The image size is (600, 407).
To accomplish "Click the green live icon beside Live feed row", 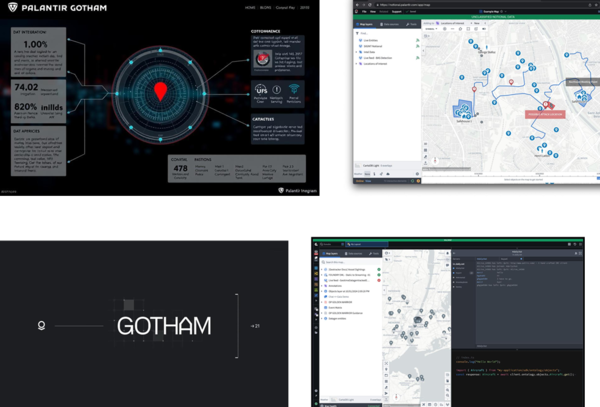I will (417, 58).
